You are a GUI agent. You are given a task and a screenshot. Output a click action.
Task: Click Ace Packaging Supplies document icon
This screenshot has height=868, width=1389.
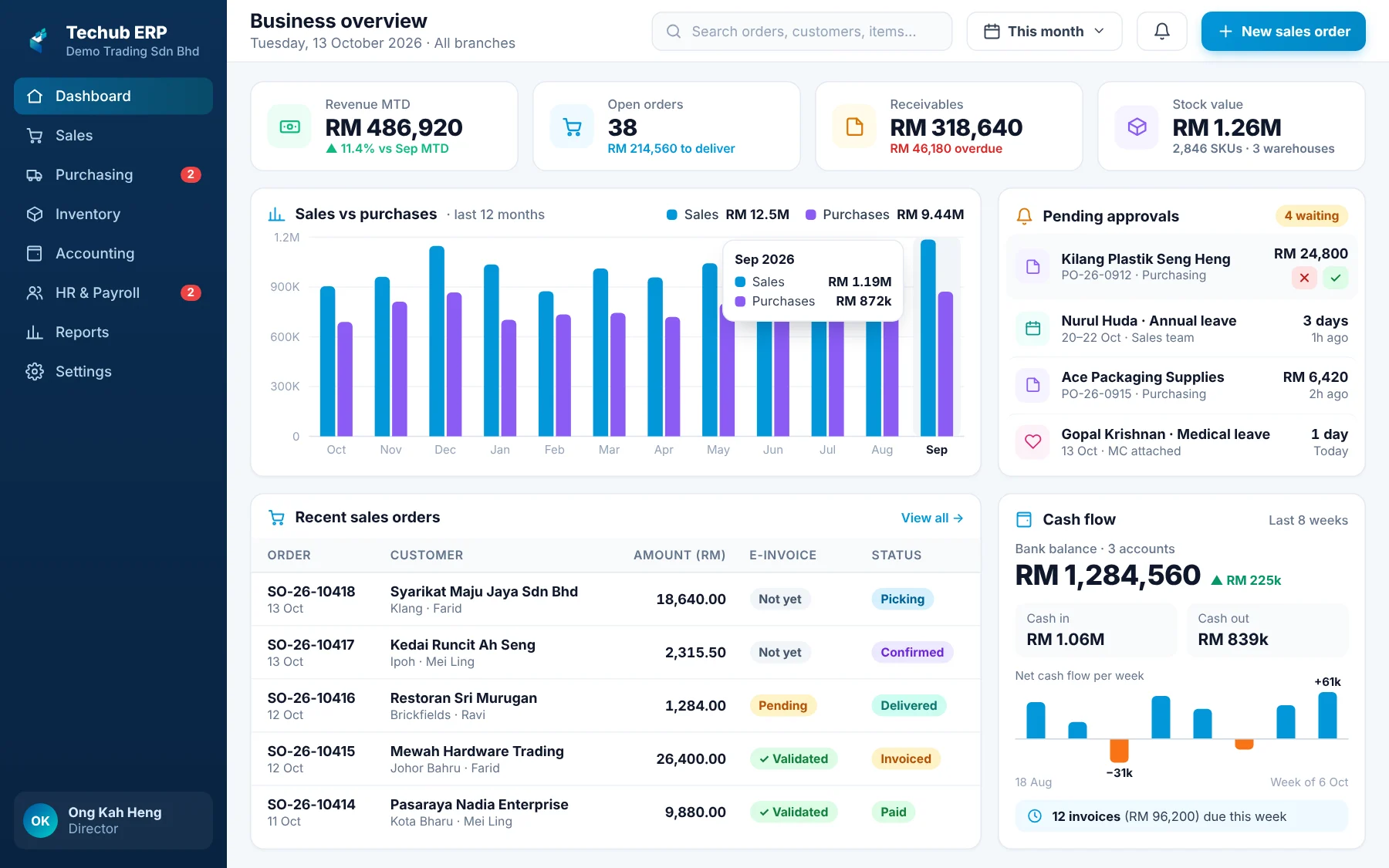tap(1032, 385)
